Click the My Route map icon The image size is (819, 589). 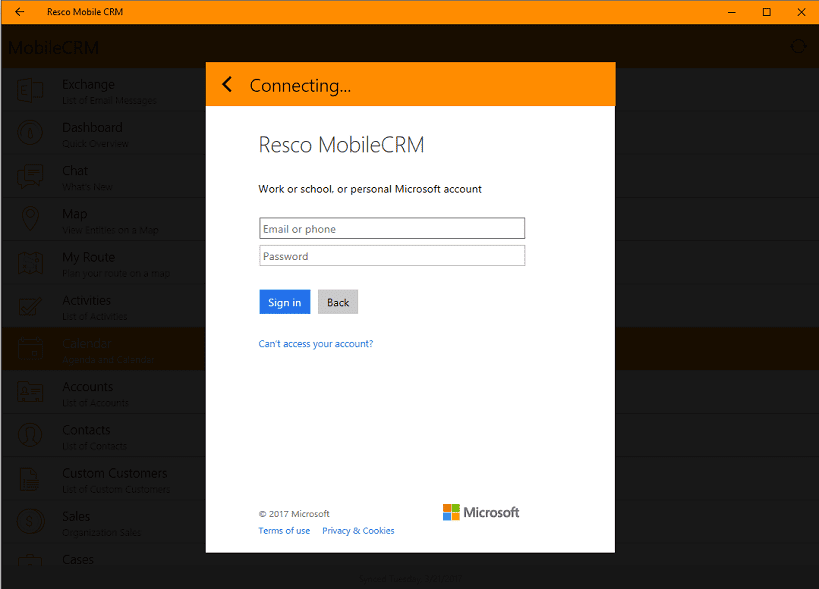click(x=30, y=263)
